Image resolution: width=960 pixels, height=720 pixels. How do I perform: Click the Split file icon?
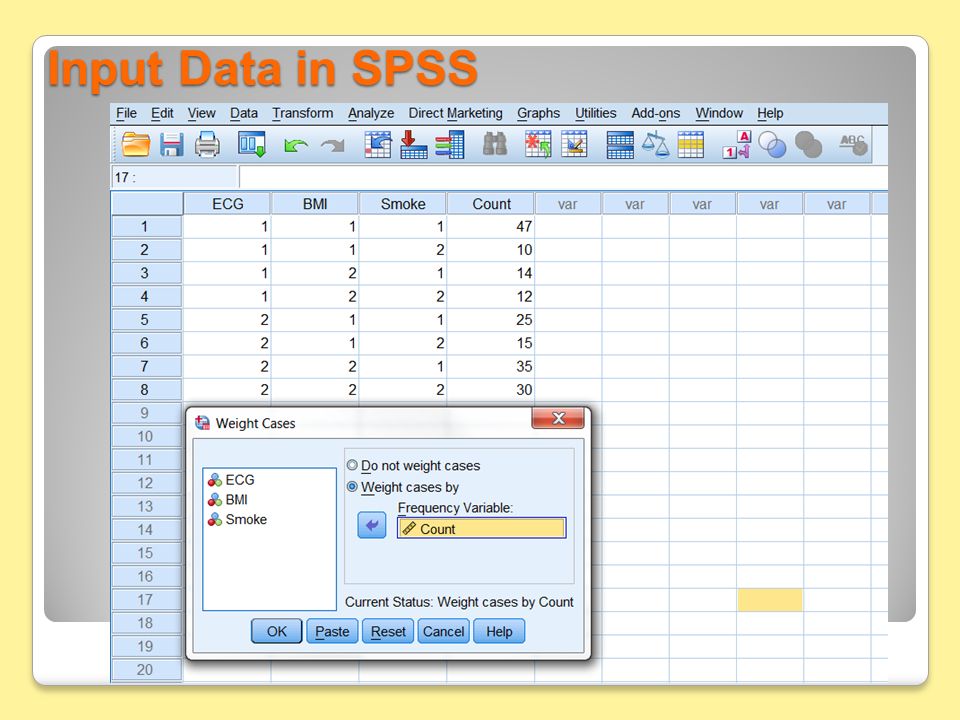tap(620, 145)
